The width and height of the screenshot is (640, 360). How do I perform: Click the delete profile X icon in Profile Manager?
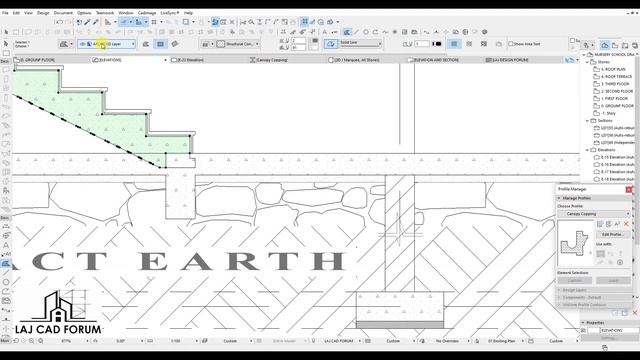coord(626,224)
